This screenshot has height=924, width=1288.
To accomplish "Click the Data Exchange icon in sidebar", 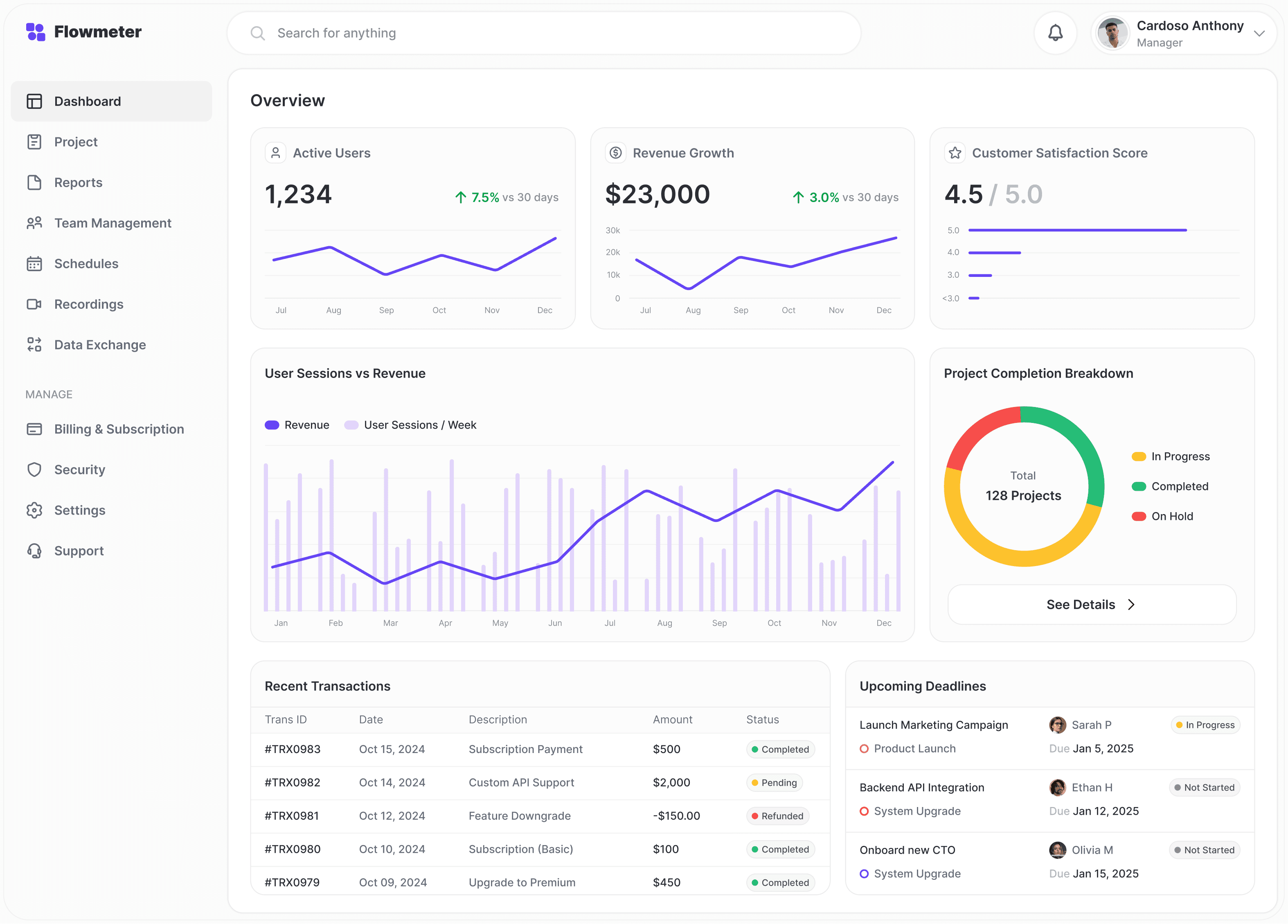I will coord(34,344).
